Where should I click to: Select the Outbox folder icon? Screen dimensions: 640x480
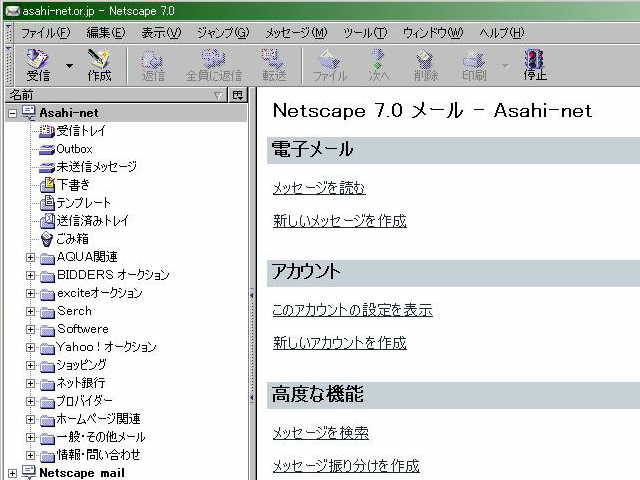[47, 149]
